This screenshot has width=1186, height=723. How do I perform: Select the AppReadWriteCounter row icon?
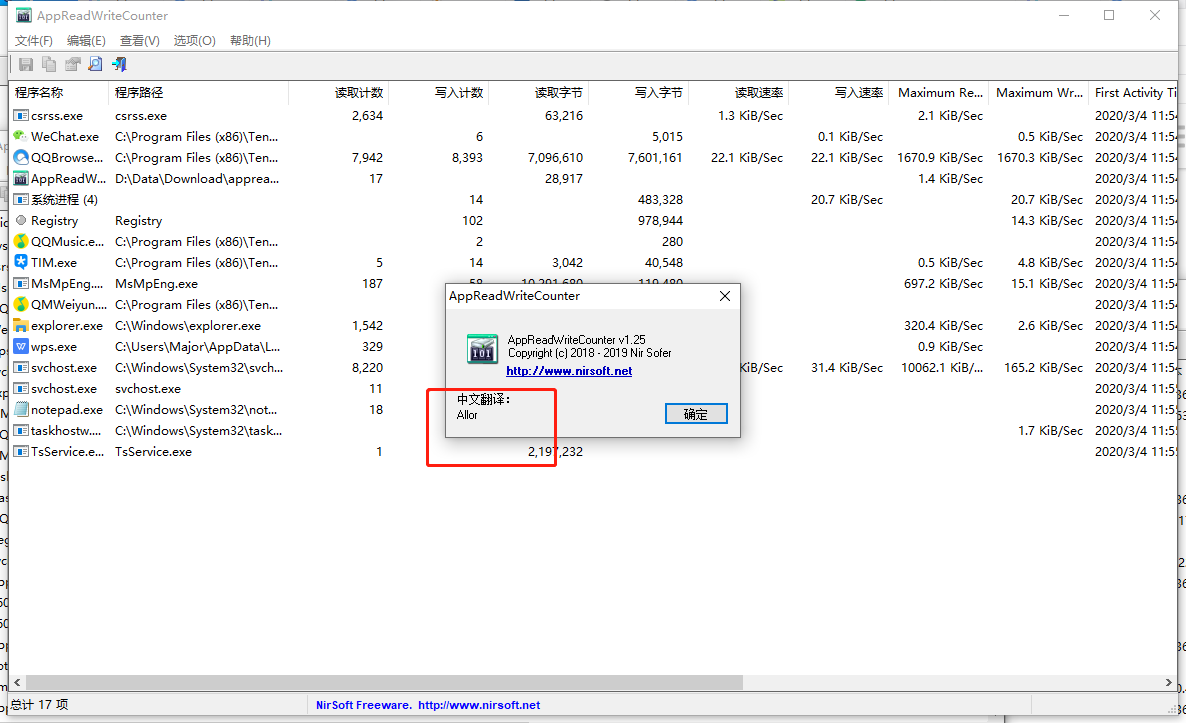coord(20,178)
